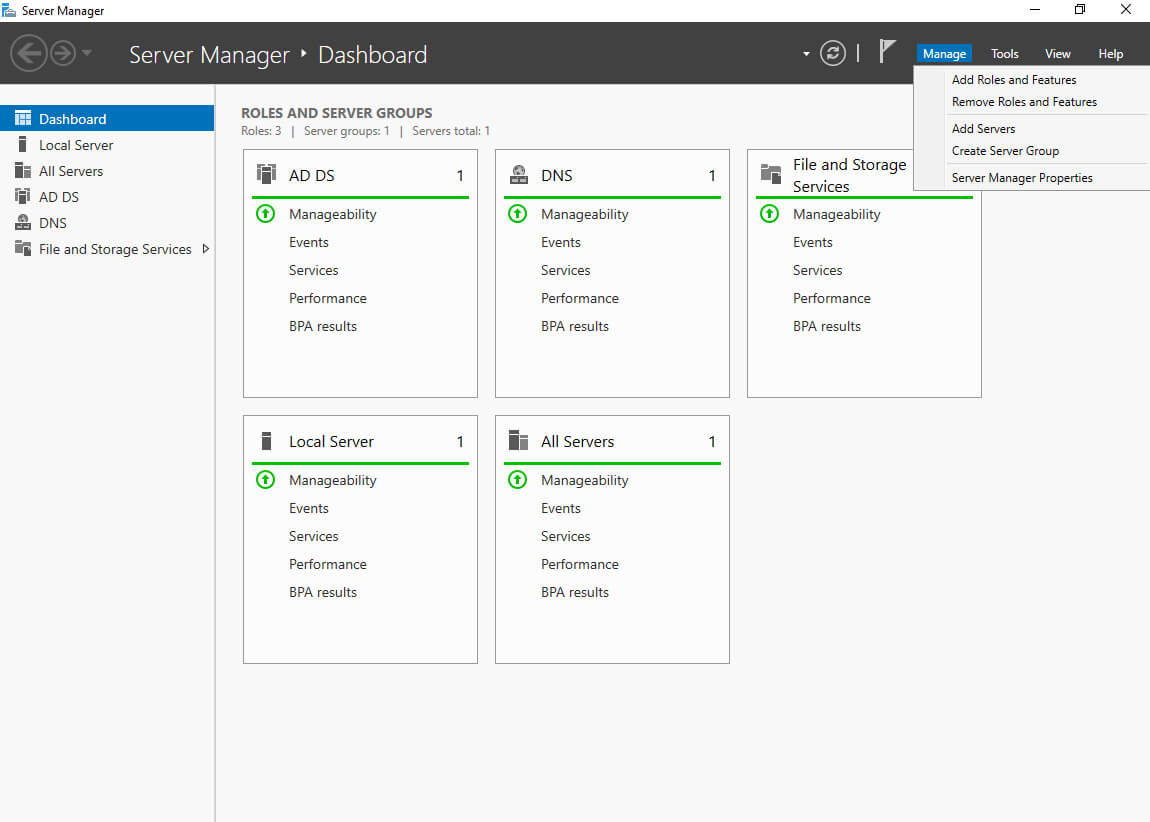Click the DNS tile header icon
Viewport: 1150px width, 822px height.
pyautogui.click(x=519, y=175)
